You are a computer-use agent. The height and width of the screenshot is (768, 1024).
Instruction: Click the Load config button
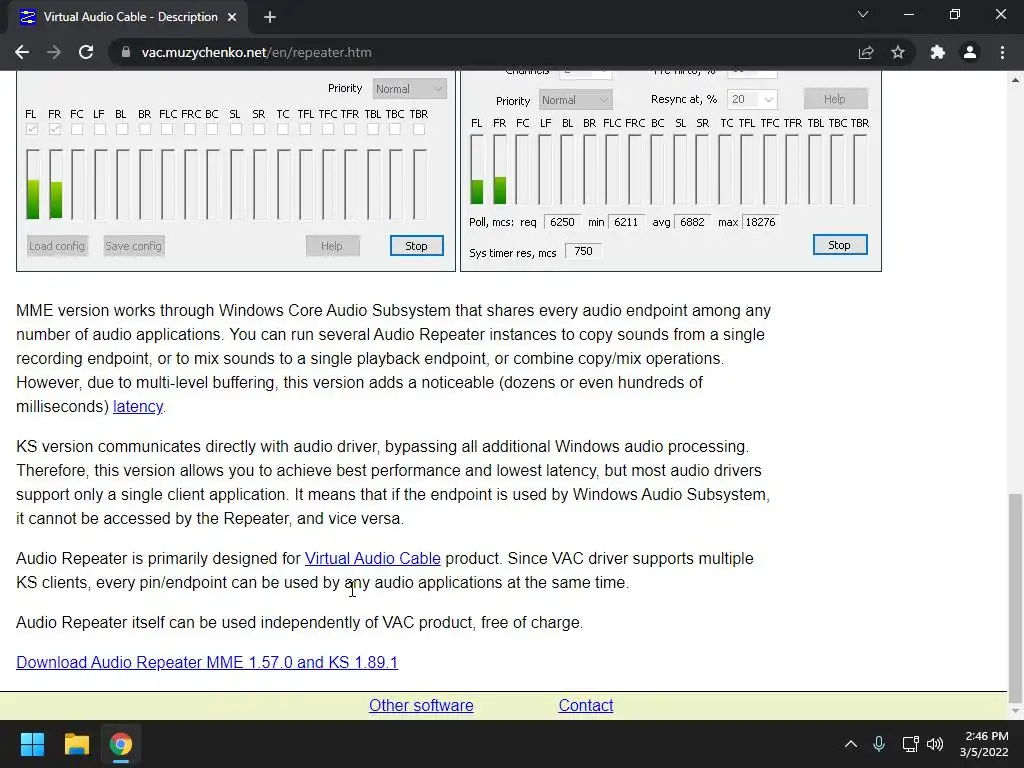(57, 246)
